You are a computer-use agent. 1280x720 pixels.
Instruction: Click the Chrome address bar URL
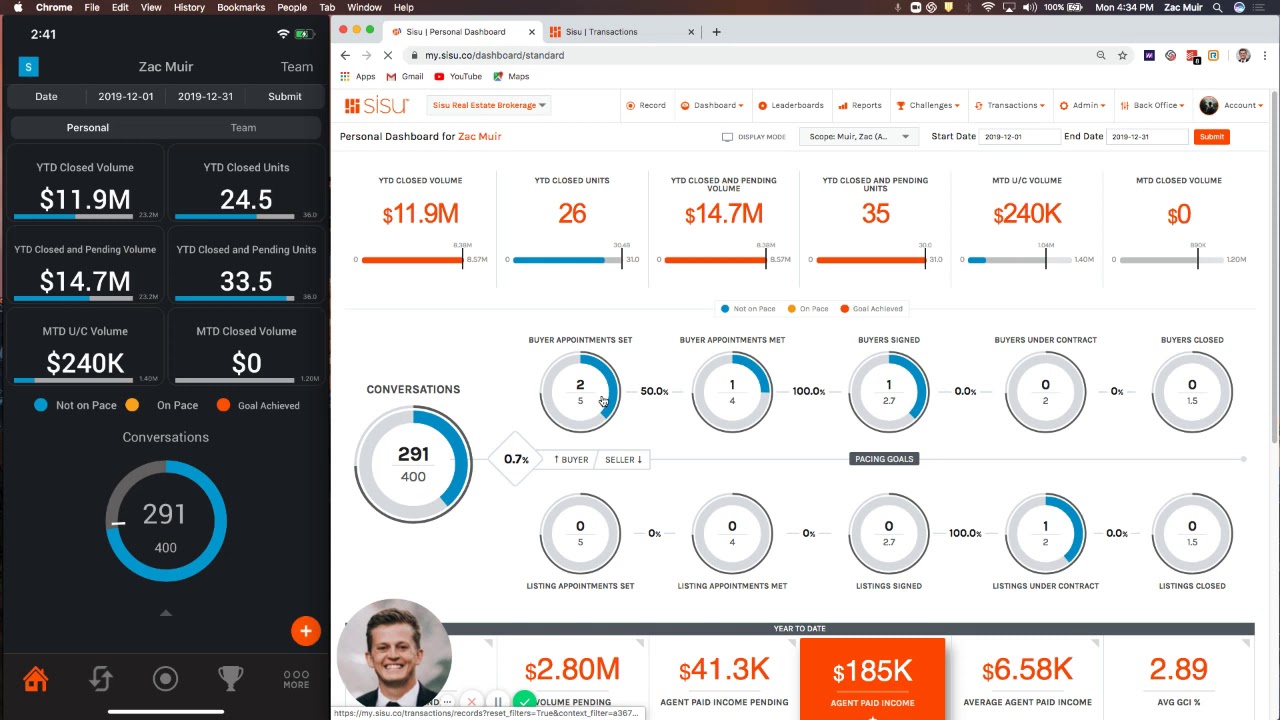494,55
